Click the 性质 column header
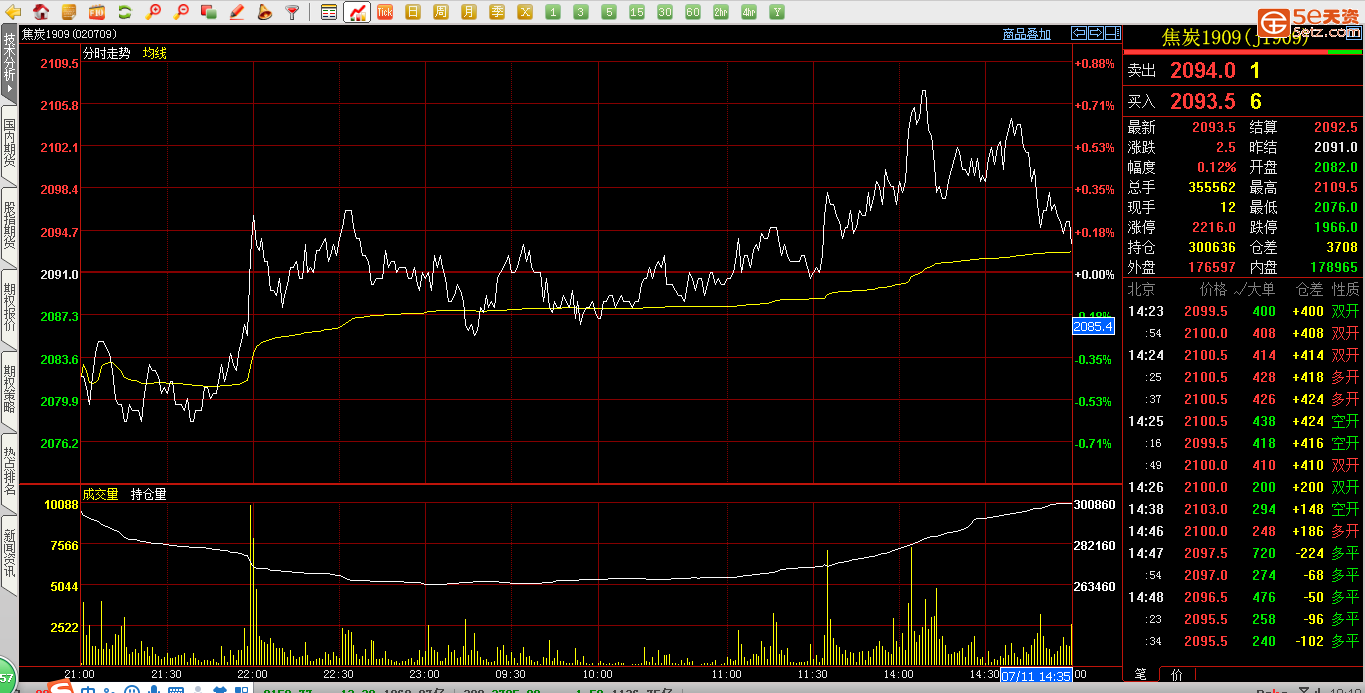The width and height of the screenshot is (1365, 693). coord(1345,289)
